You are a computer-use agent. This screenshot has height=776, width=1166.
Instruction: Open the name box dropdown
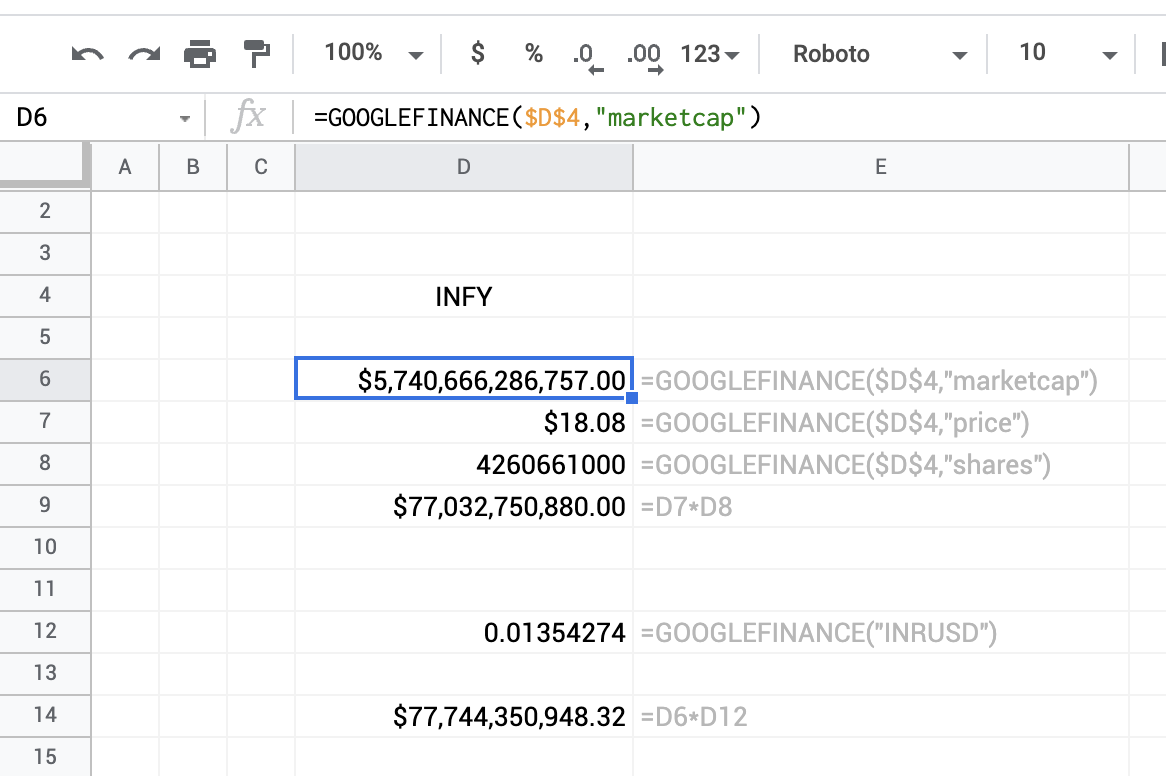[x=184, y=117]
